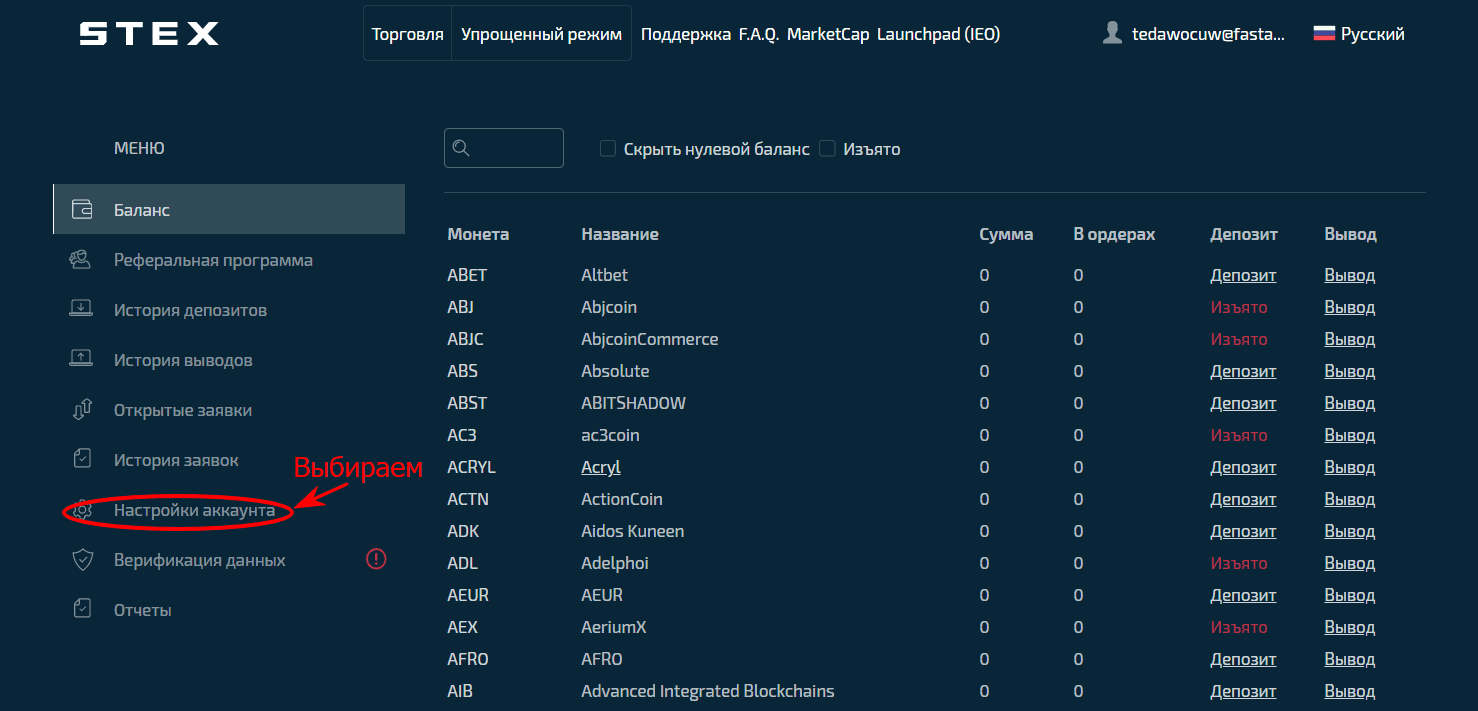Click the wallet icon beside Баланс
Screen dimensions: 1478x711
[82, 210]
